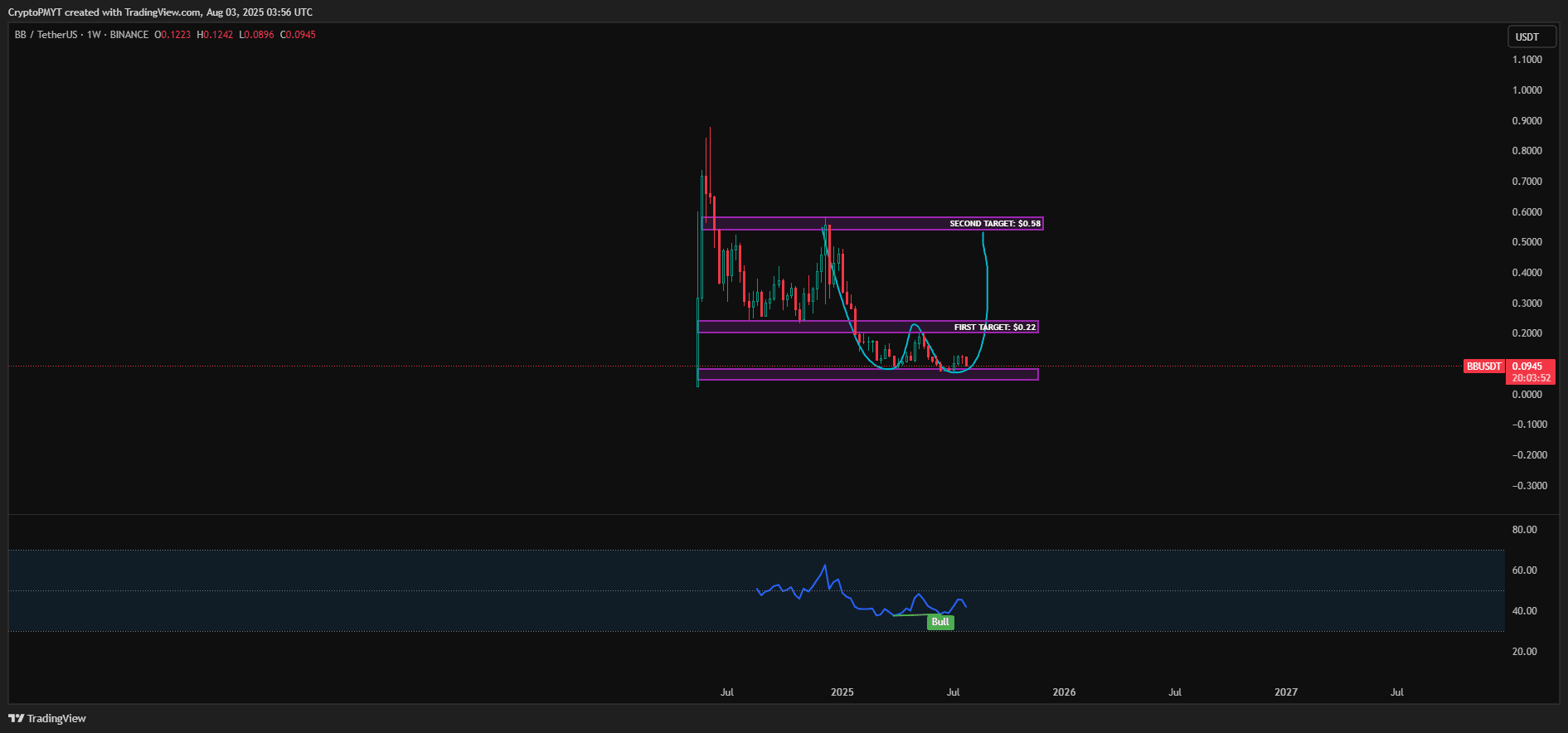
Task: Click the 0.9000 price axis label
Action: 1527,121
